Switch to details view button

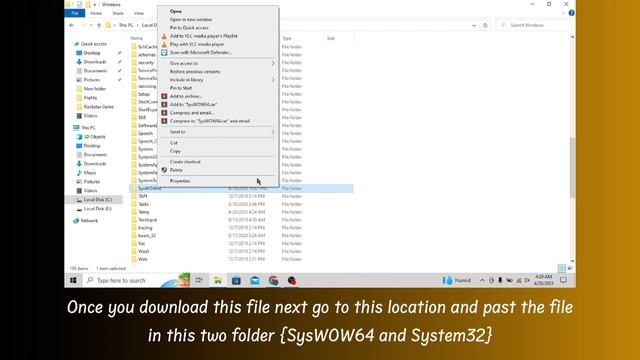click(x=562, y=268)
